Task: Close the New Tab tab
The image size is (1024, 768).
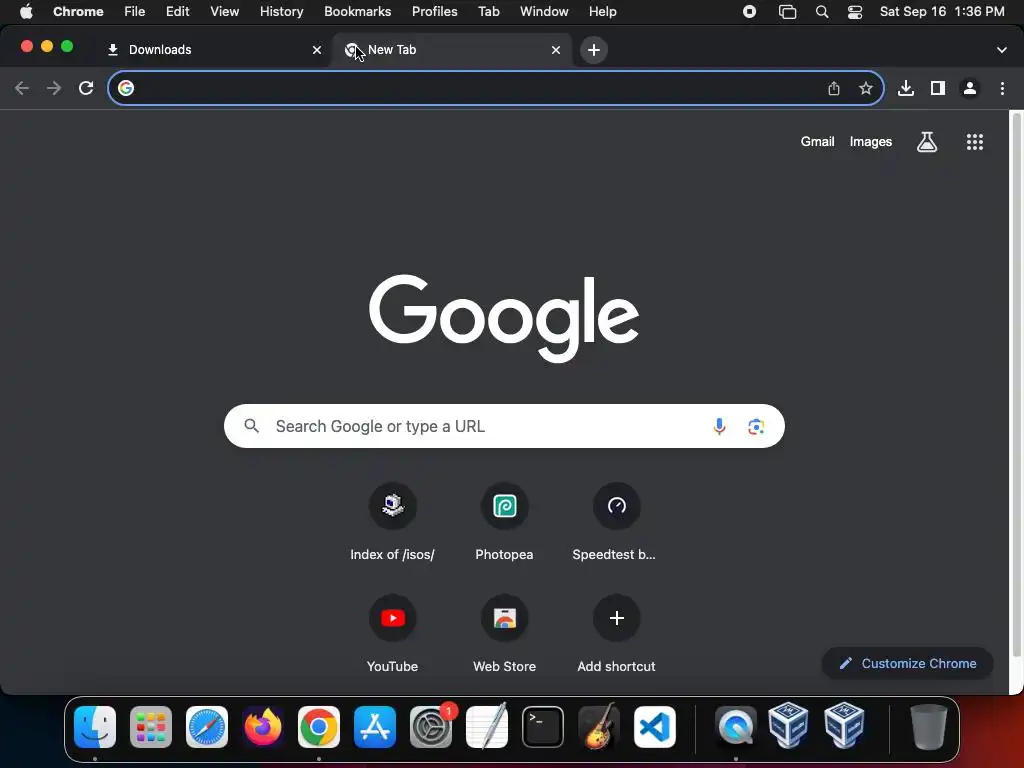Action: pos(556,50)
